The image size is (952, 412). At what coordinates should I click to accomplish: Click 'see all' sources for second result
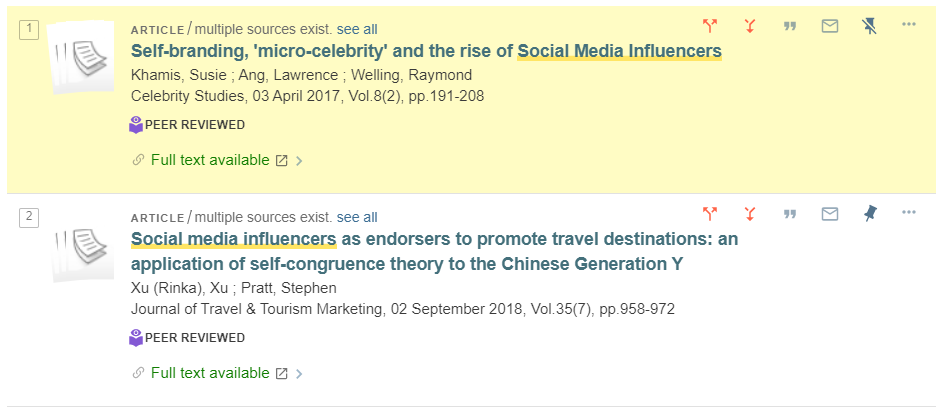357,217
